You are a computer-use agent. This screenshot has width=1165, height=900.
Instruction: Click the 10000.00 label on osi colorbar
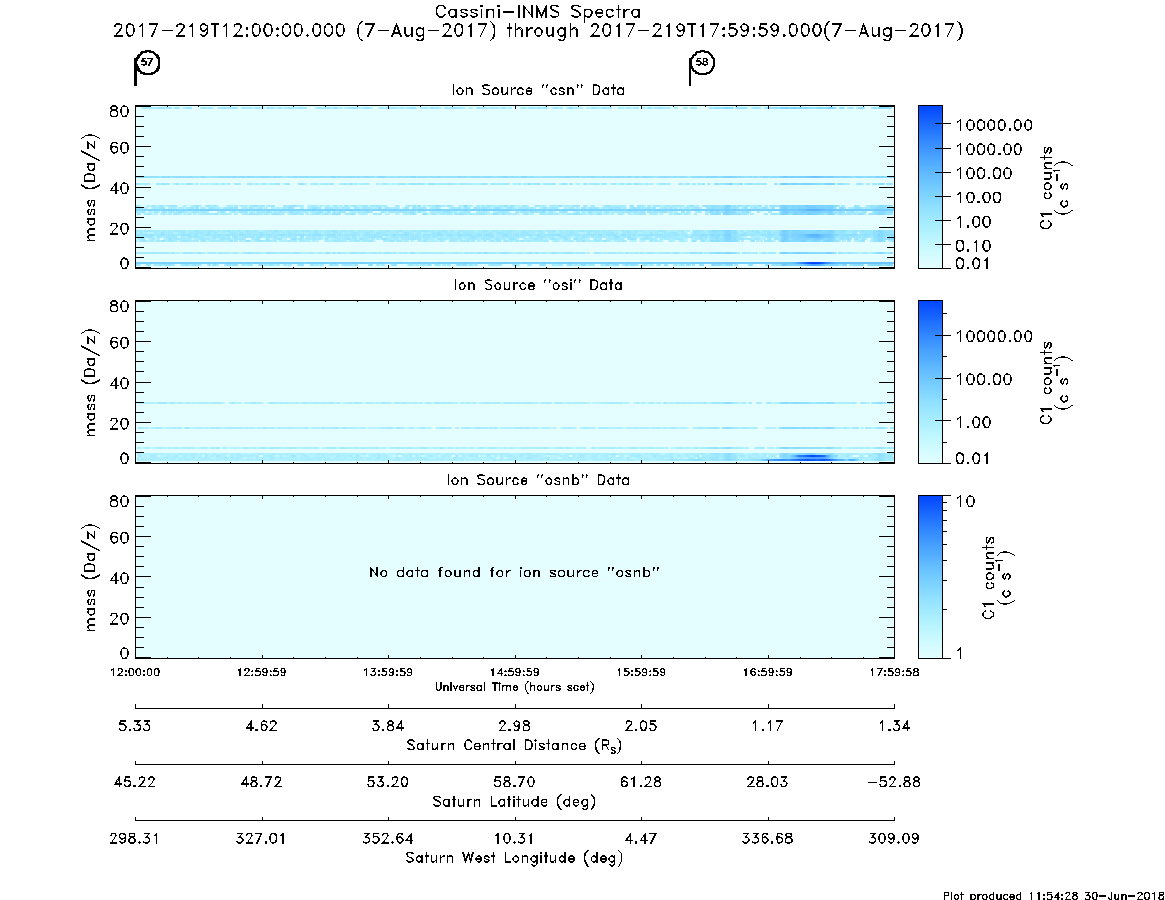[994, 336]
